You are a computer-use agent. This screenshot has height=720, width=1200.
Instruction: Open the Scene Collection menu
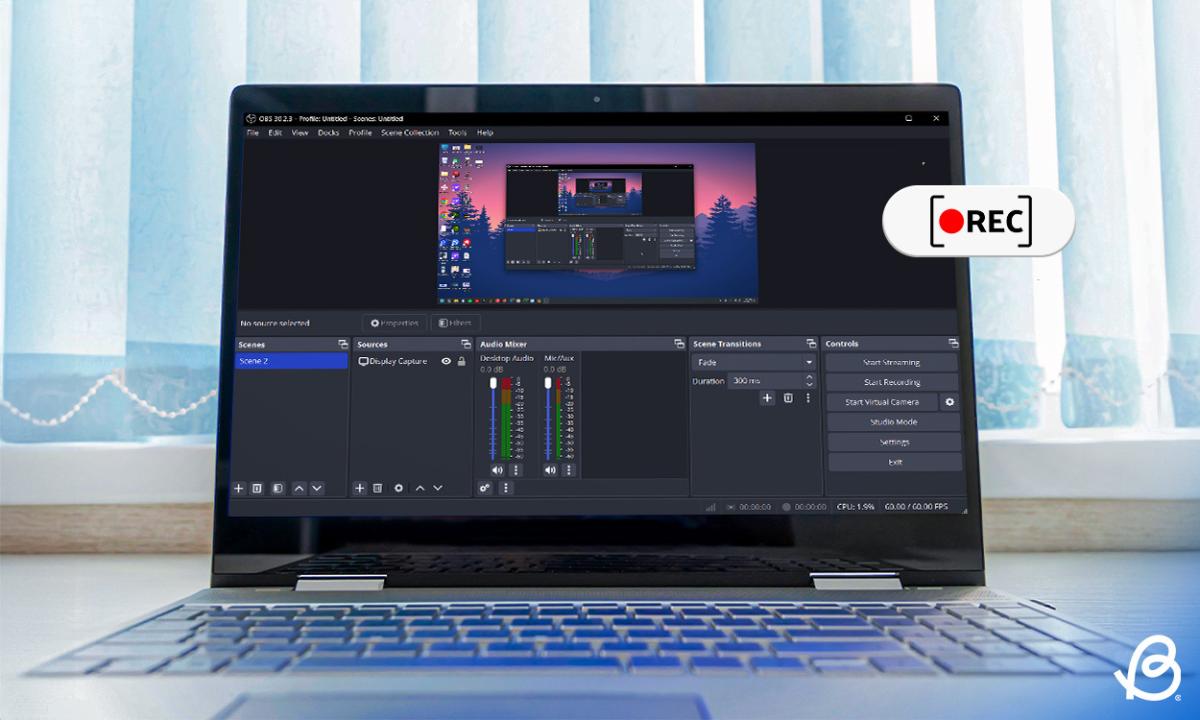pos(409,133)
